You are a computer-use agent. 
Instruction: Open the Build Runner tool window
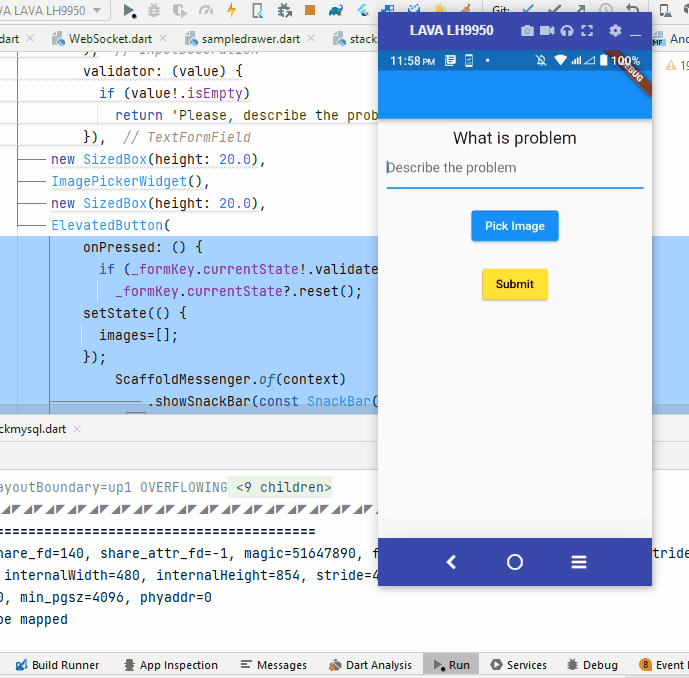(x=58, y=665)
